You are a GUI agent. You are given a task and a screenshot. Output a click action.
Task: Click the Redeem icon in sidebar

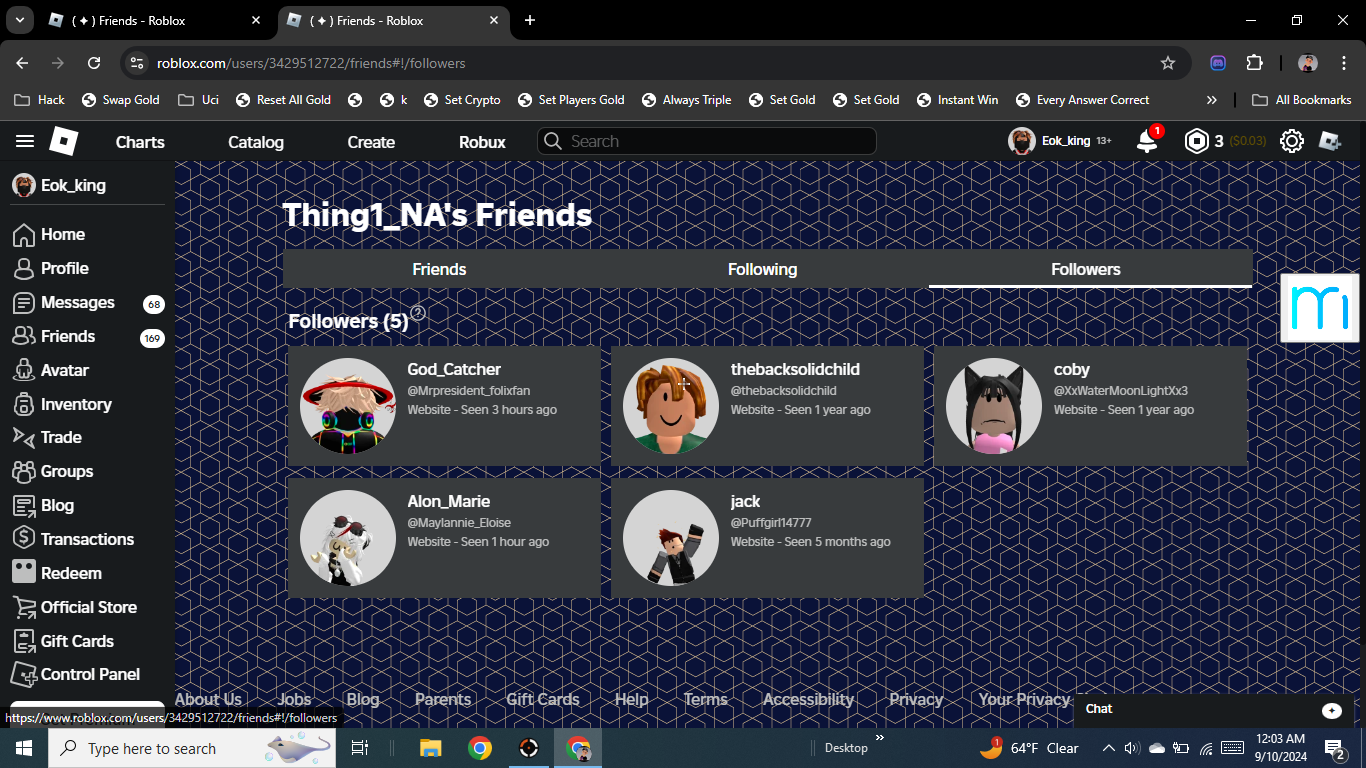click(24, 573)
